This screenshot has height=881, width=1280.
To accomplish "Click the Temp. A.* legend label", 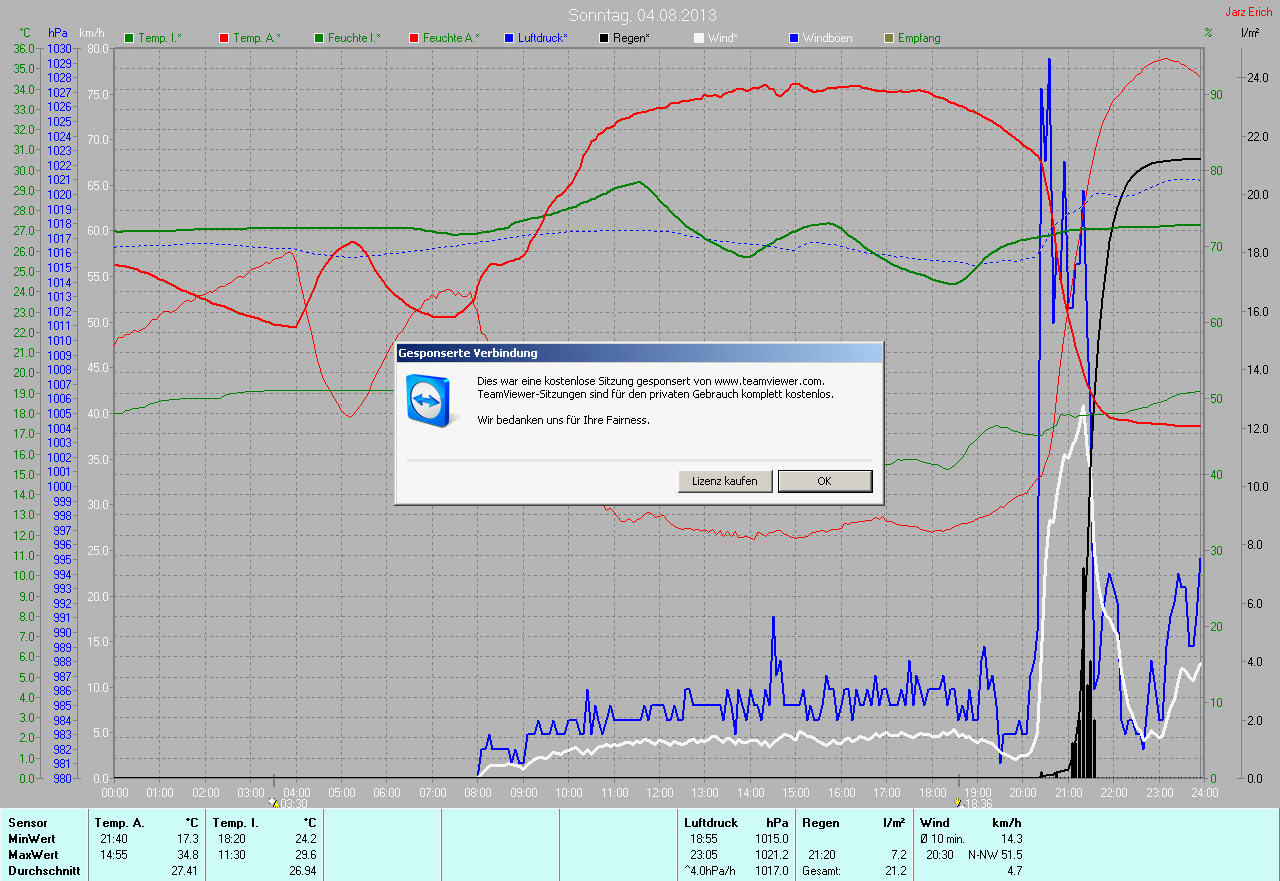I will click(257, 38).
